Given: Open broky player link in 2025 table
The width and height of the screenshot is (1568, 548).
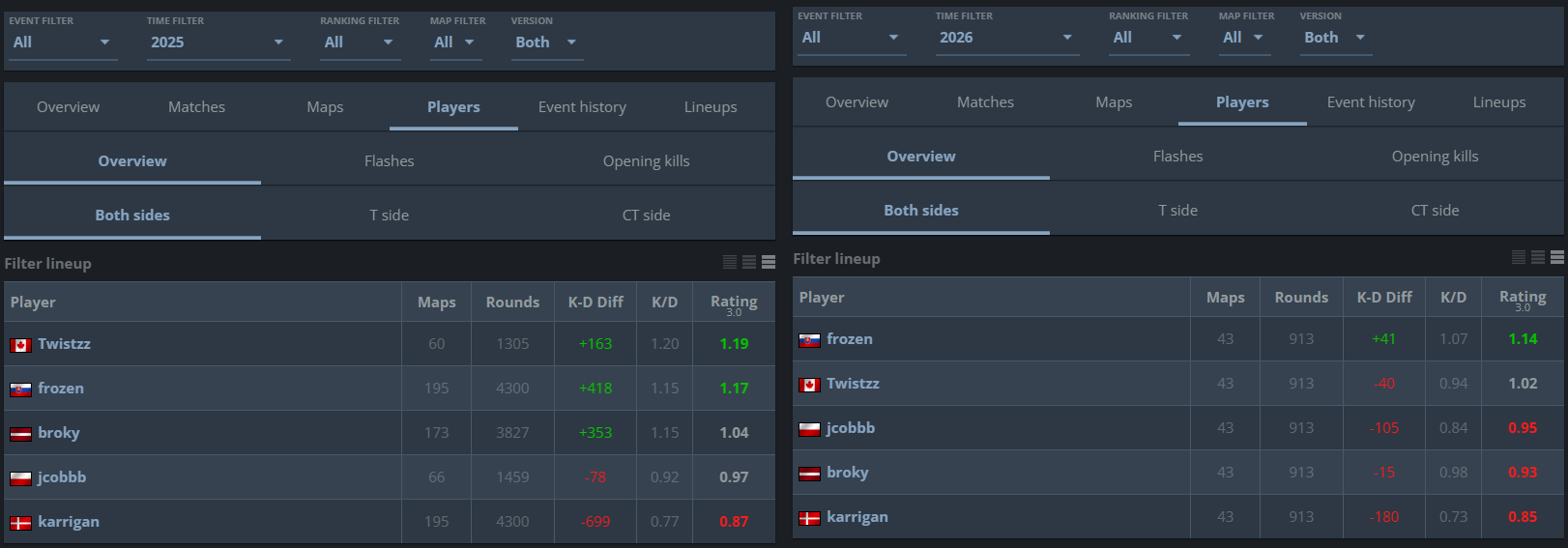Looking at the screenshot, I should pos(59,433).
